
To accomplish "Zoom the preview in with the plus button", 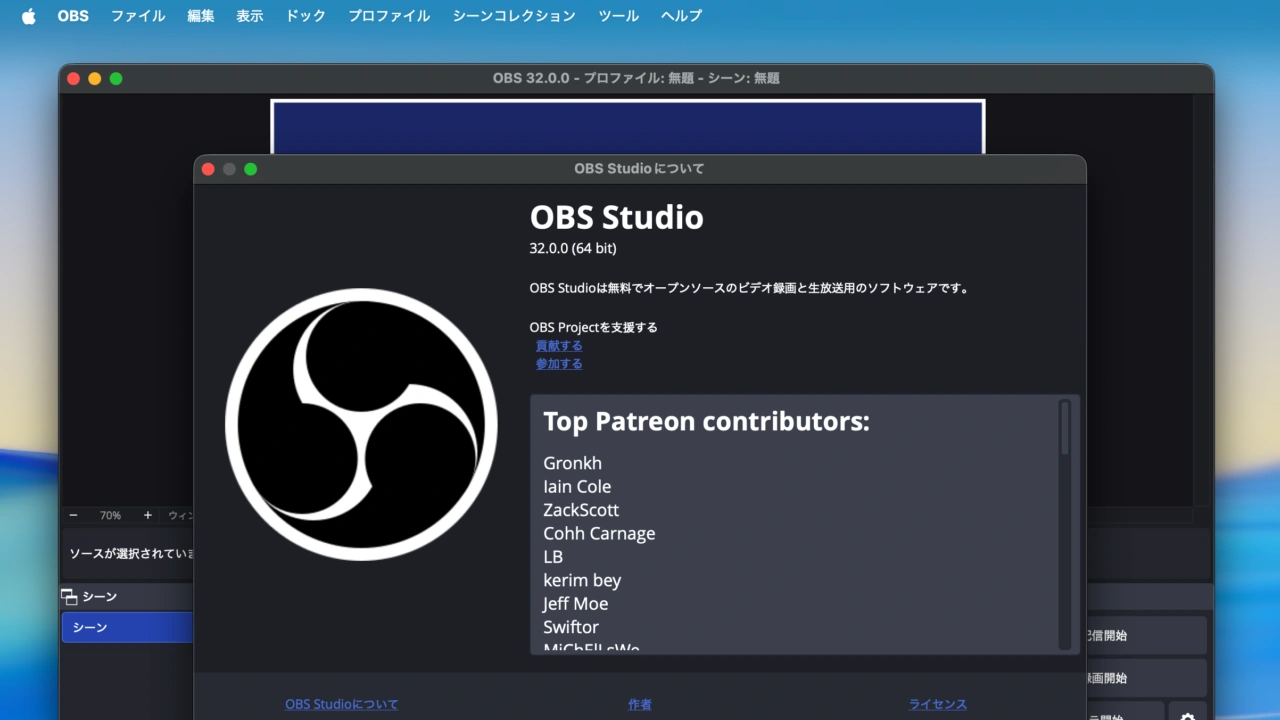I will click(147, 515).
